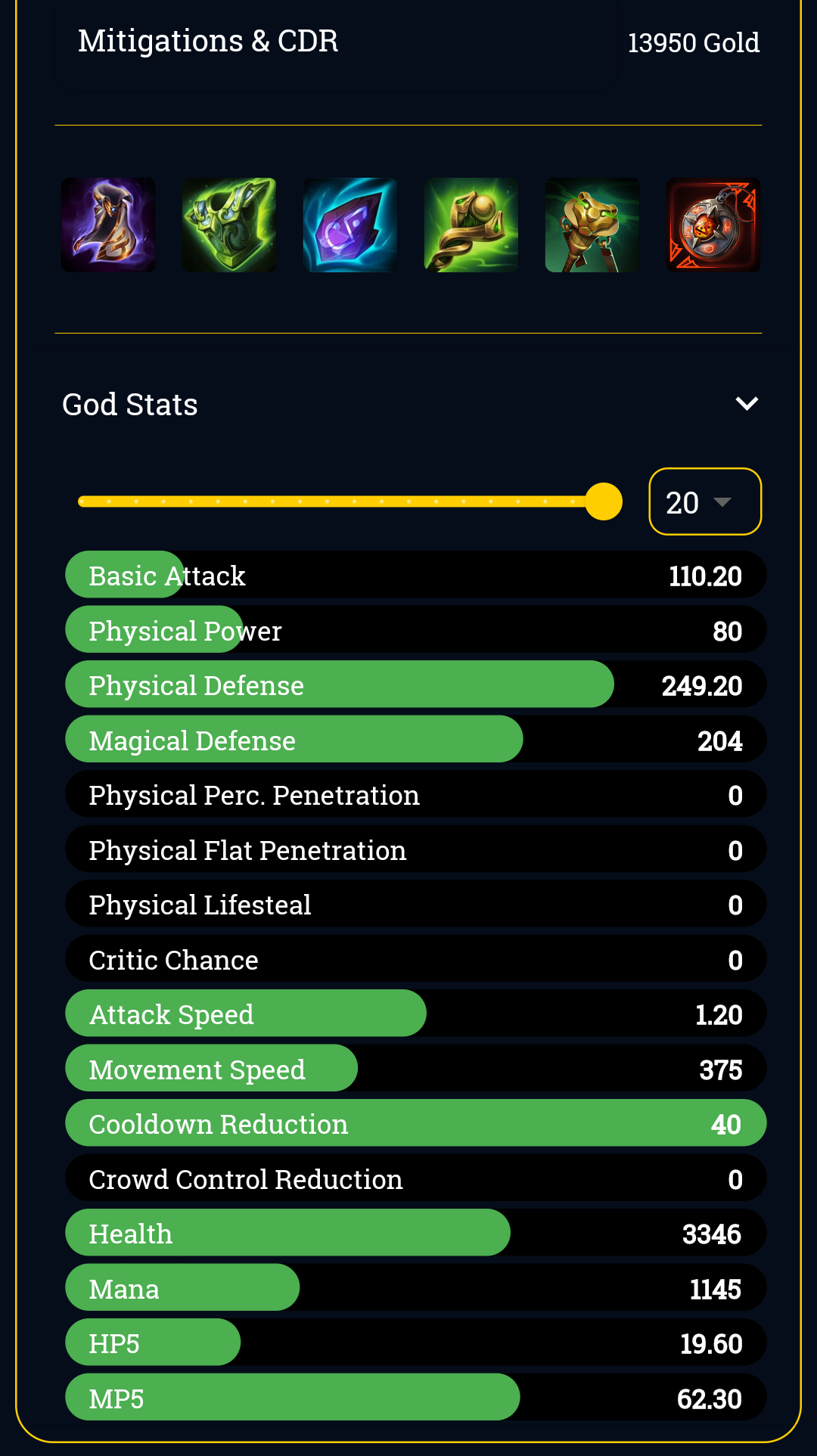
Task: Click the God Stats heading text
Action: [130, 405]
